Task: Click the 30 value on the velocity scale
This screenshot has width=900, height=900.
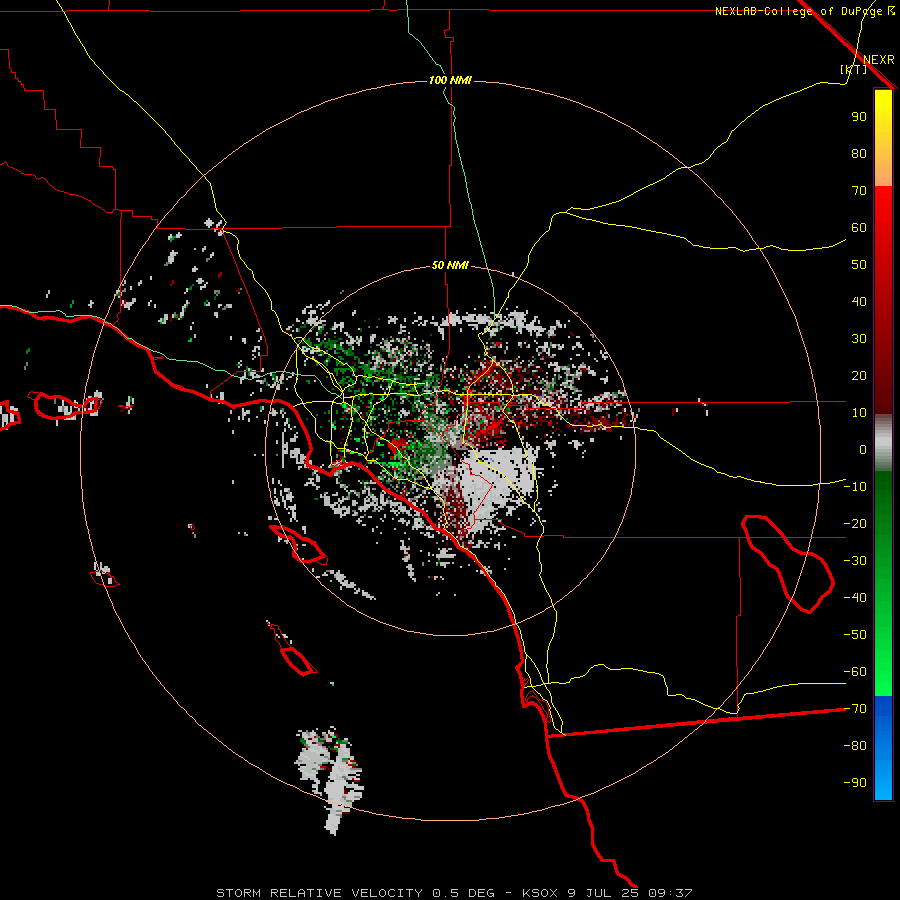Action: tap(859, 339)
